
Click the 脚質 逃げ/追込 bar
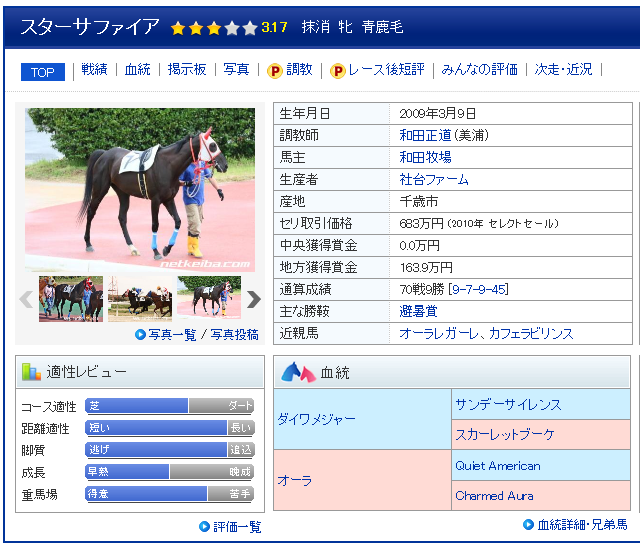tap(170, 450)
